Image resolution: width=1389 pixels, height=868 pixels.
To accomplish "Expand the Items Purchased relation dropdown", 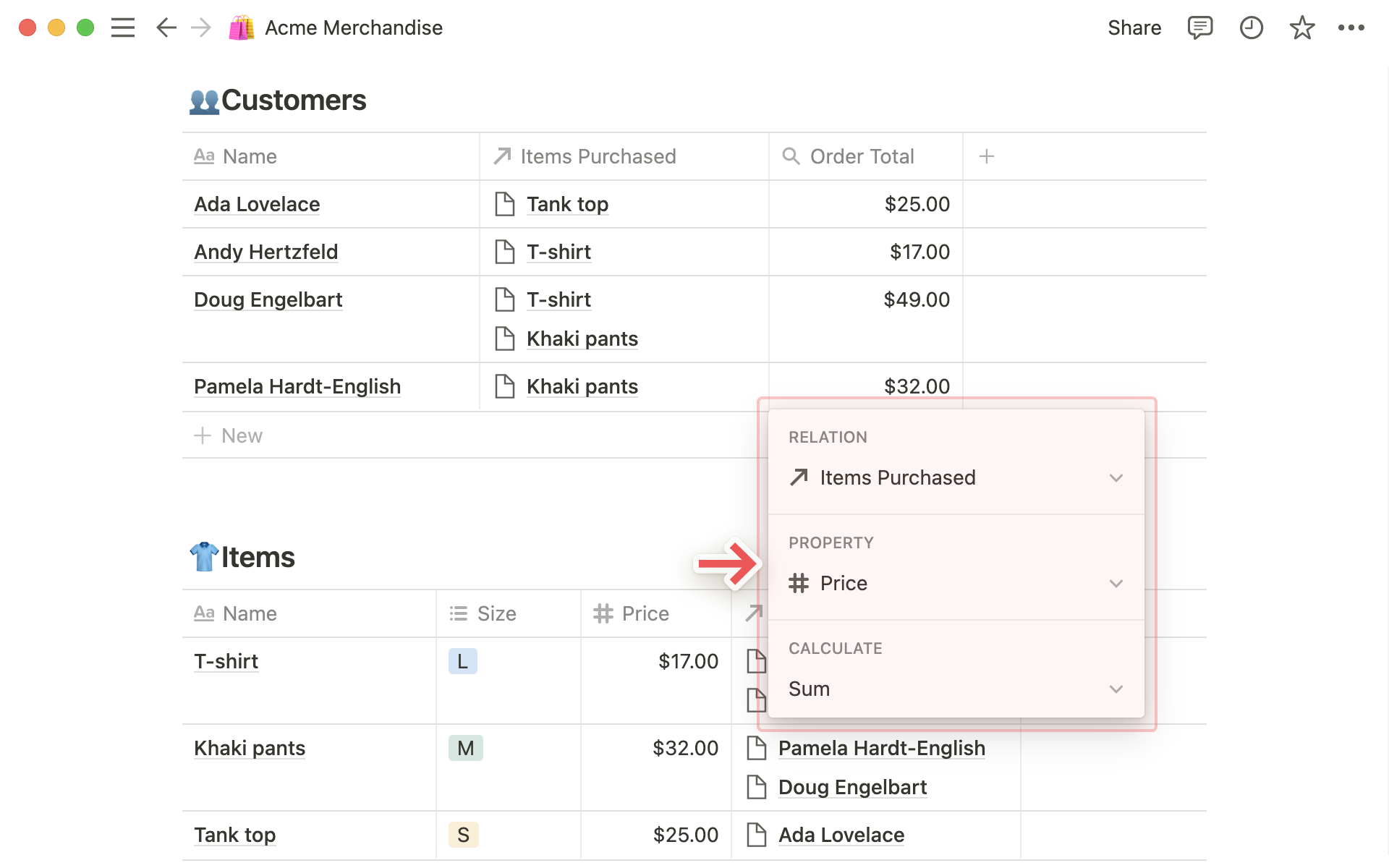I will (x=1117, y=478).
